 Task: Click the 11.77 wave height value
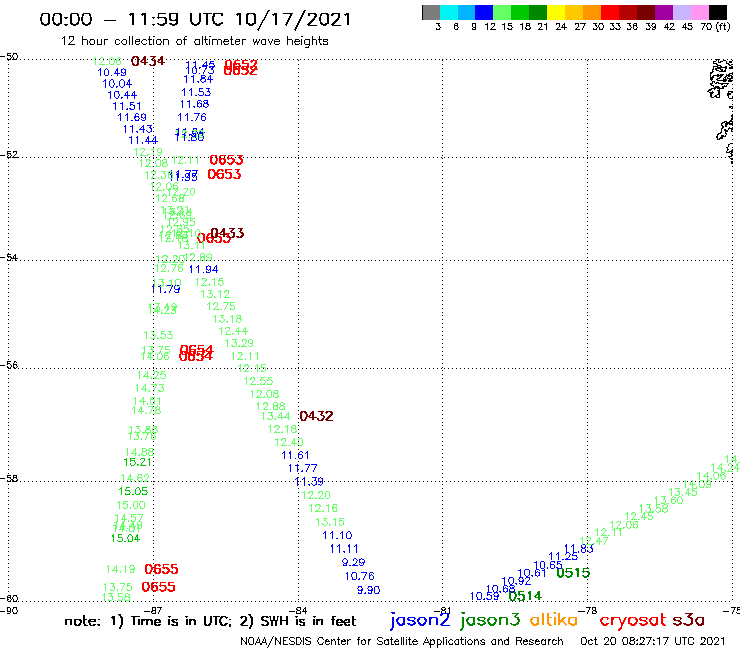303,468
